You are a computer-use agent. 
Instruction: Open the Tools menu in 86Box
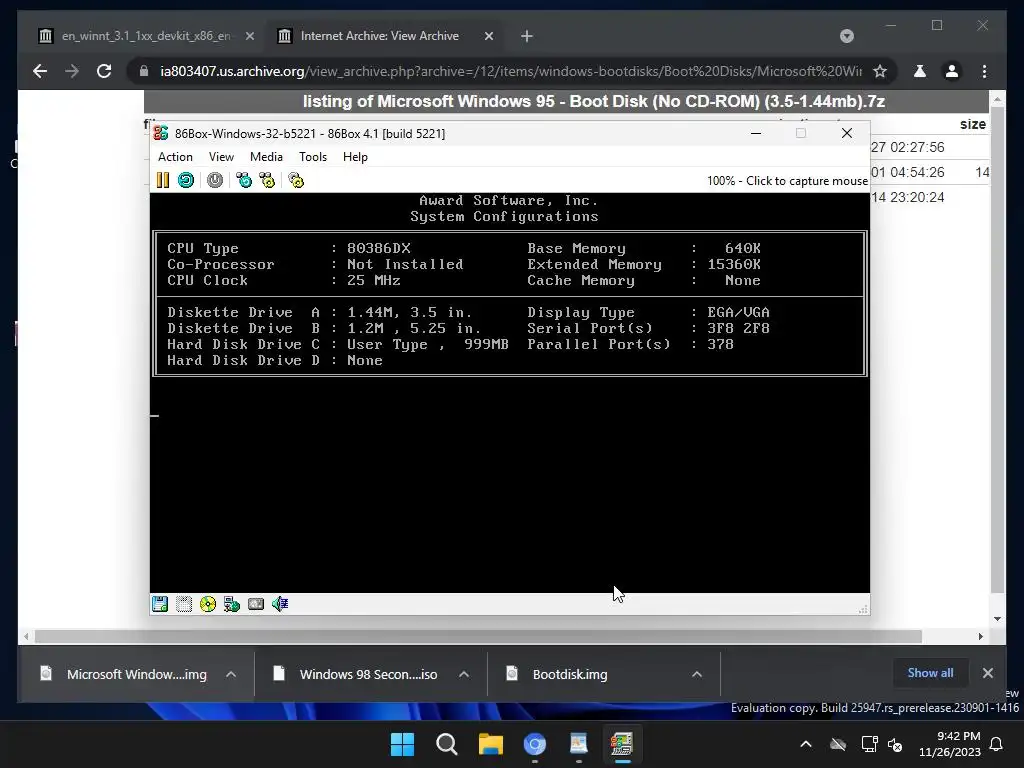pos(313,157)
